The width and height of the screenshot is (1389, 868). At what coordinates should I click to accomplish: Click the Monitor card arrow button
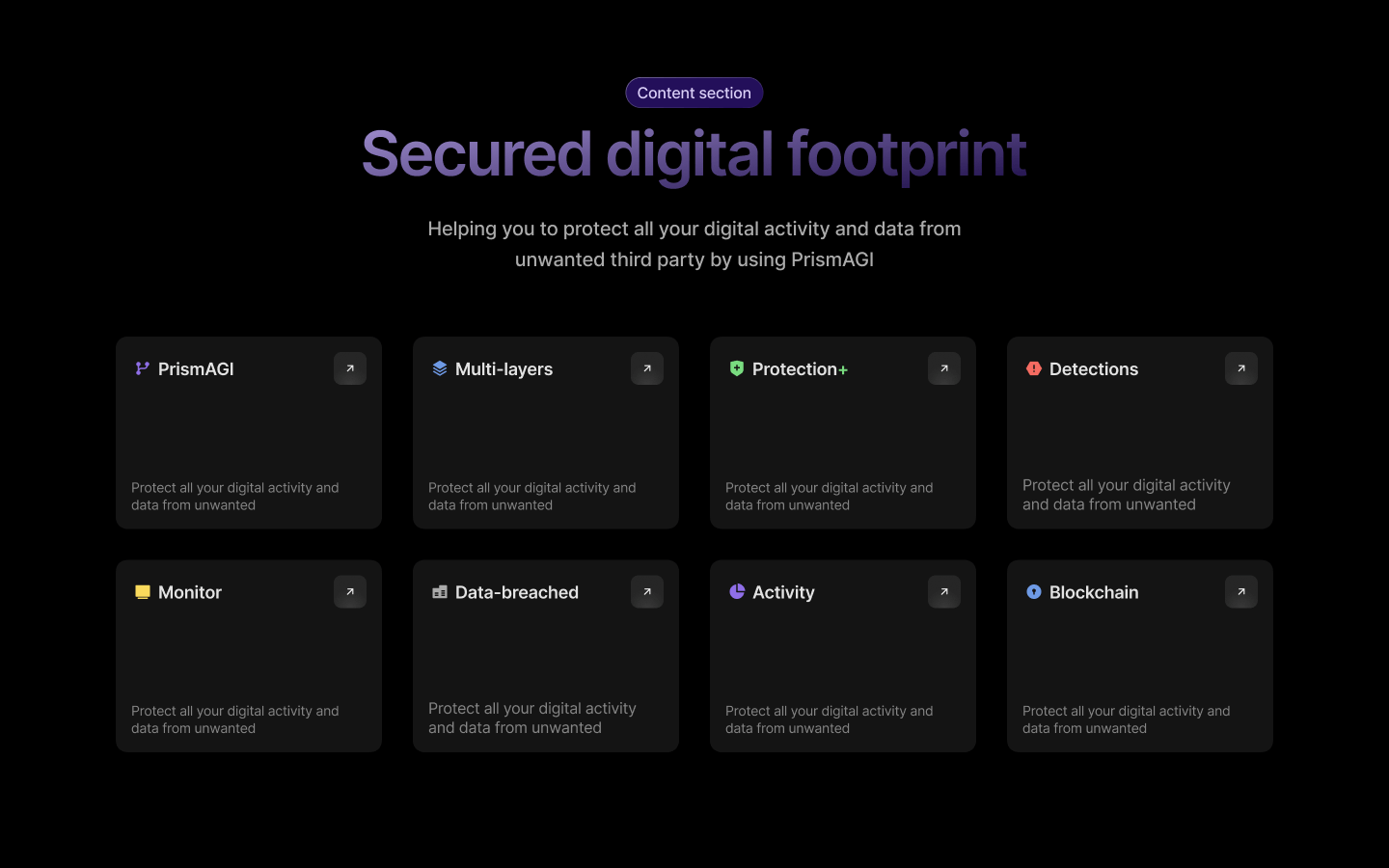pos(350,591)
